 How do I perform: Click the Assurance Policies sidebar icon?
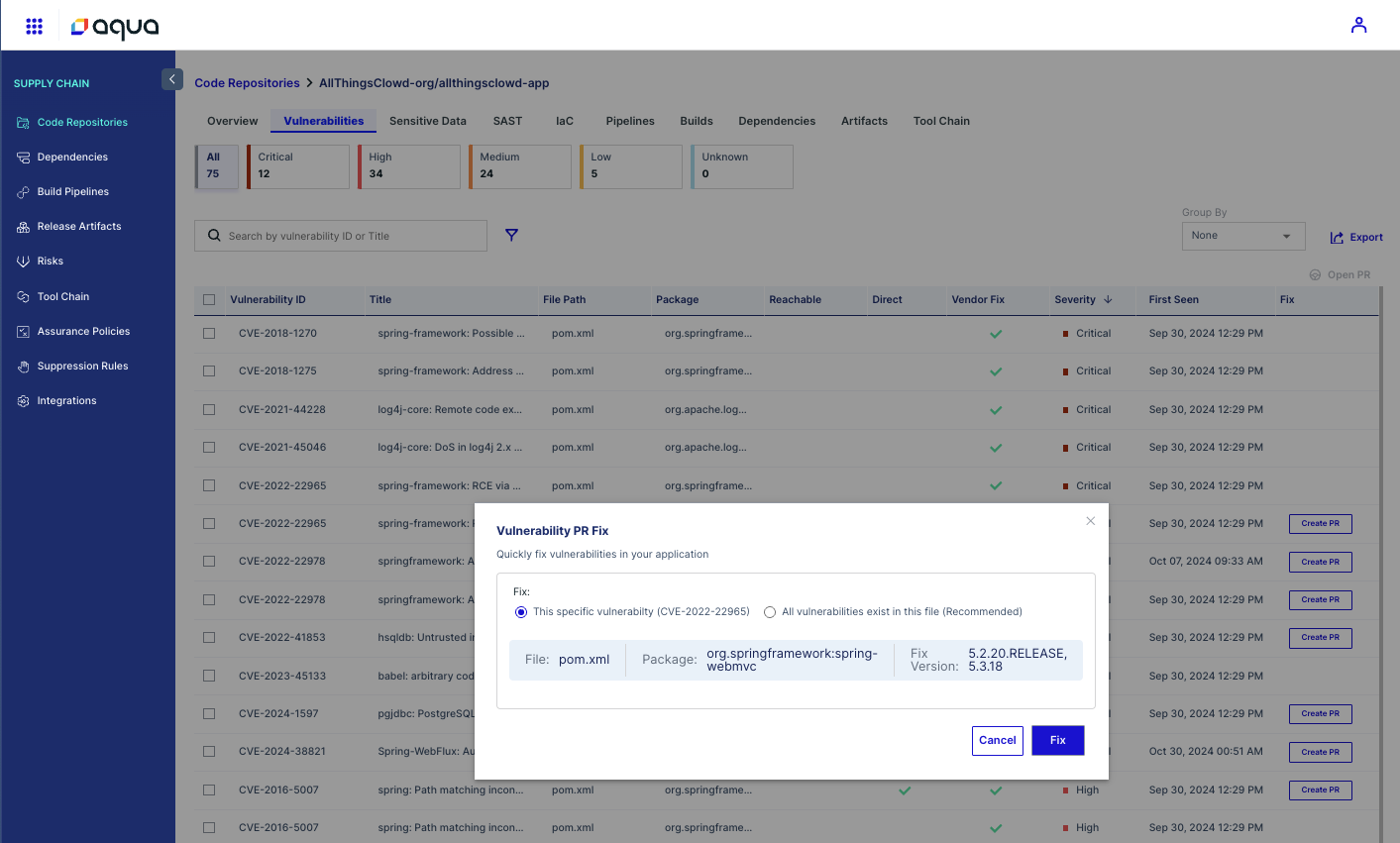coord(23,332)
